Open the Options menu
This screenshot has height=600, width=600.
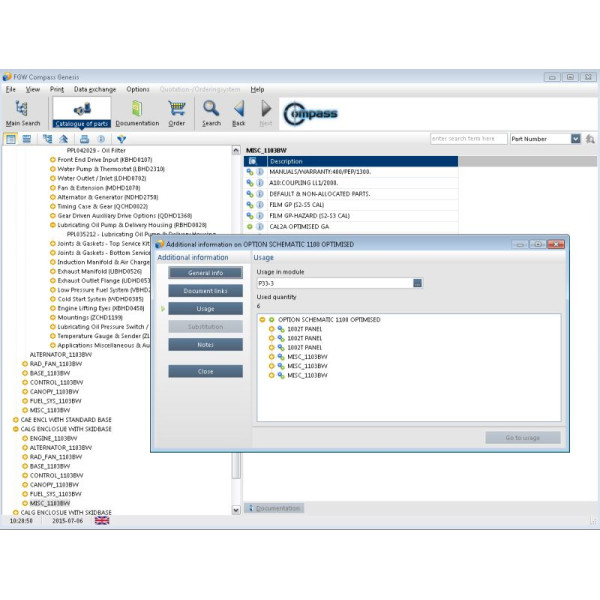pyautogui.click(x=138, y=89)
